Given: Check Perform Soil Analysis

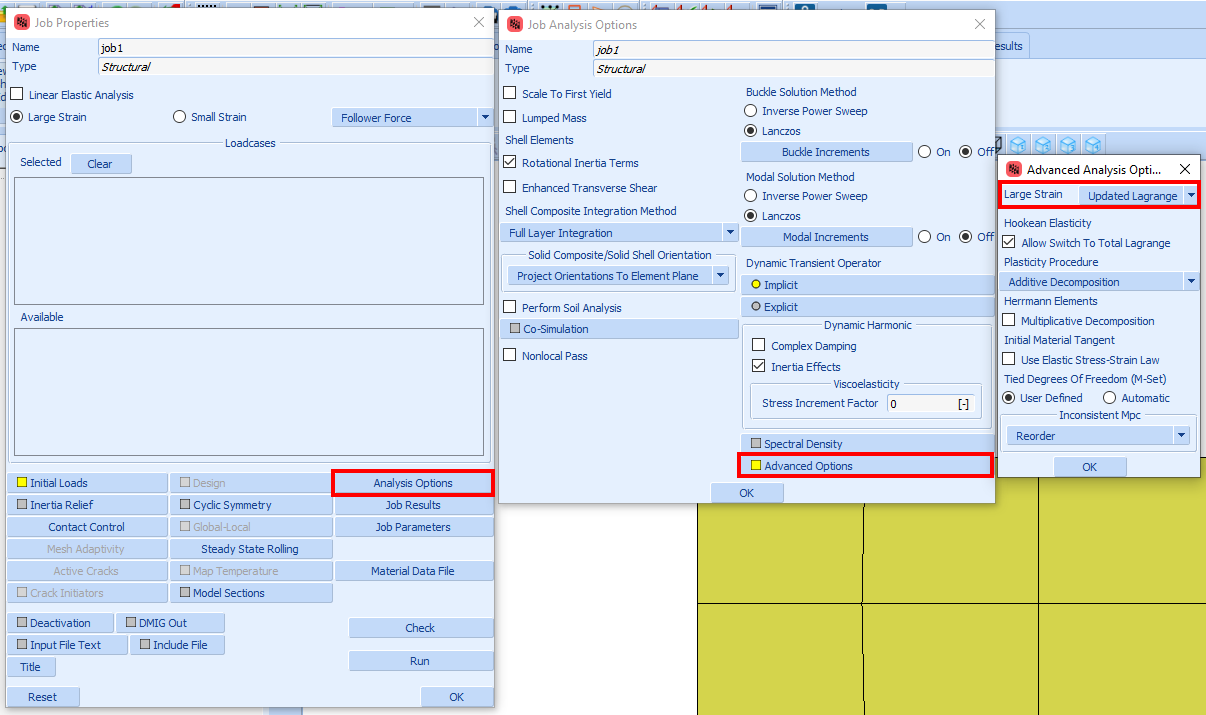Looking at the screenshot, I should pyautogui.click(x=510, y=307).
